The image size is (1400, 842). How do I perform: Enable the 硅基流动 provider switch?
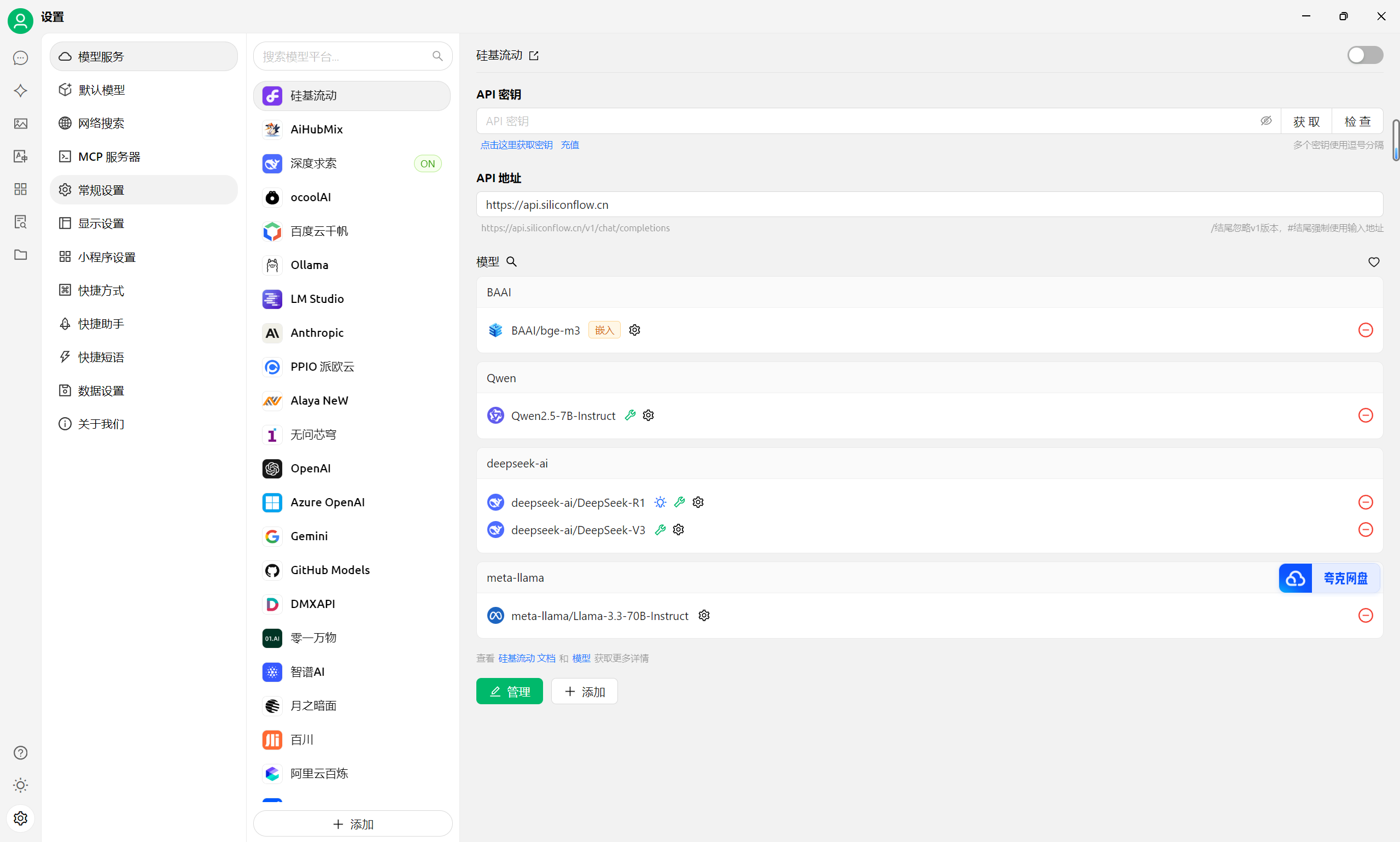click(x=1365, y=55)
